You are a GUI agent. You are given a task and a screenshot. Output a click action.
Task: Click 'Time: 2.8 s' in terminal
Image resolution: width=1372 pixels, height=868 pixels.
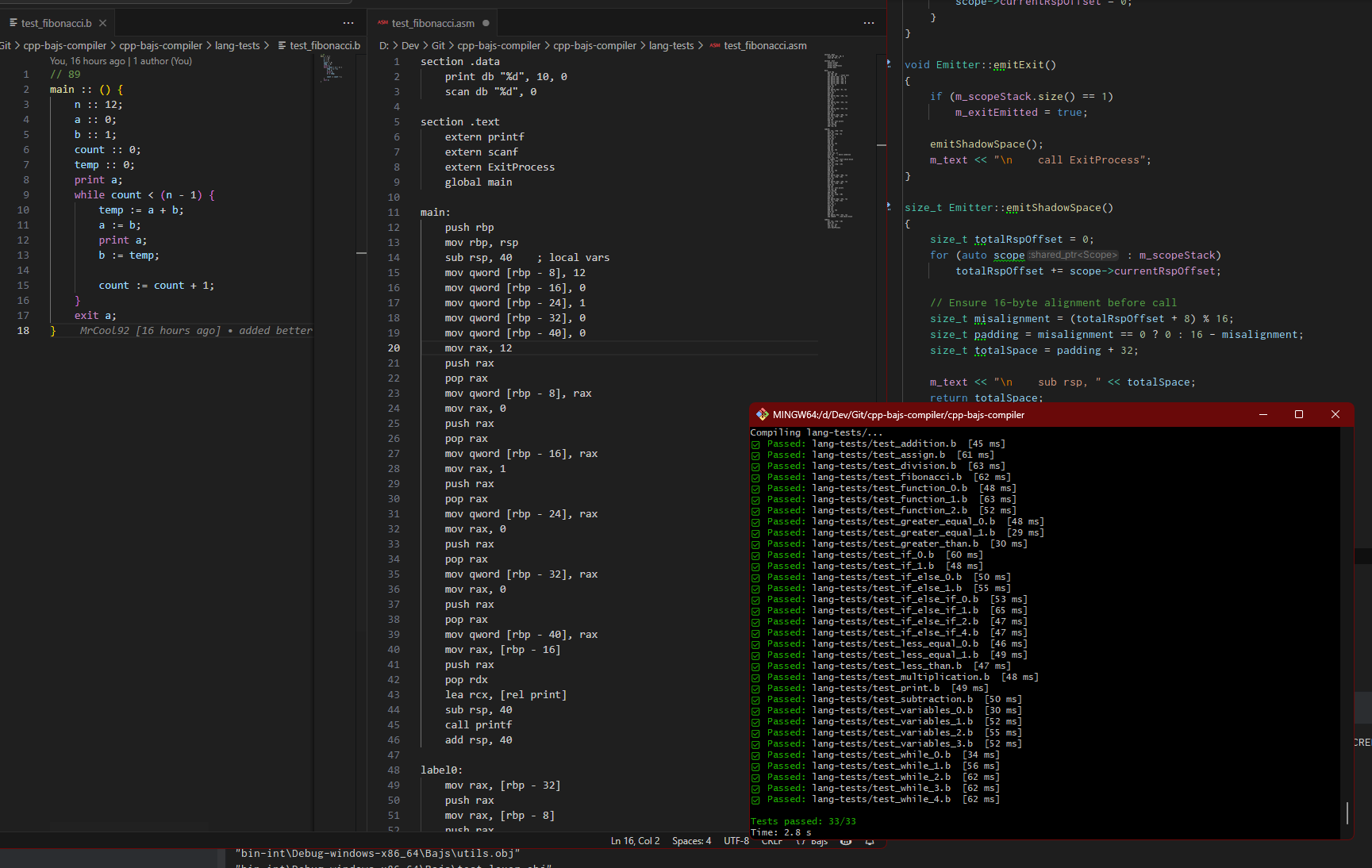(x=781, y=832)
